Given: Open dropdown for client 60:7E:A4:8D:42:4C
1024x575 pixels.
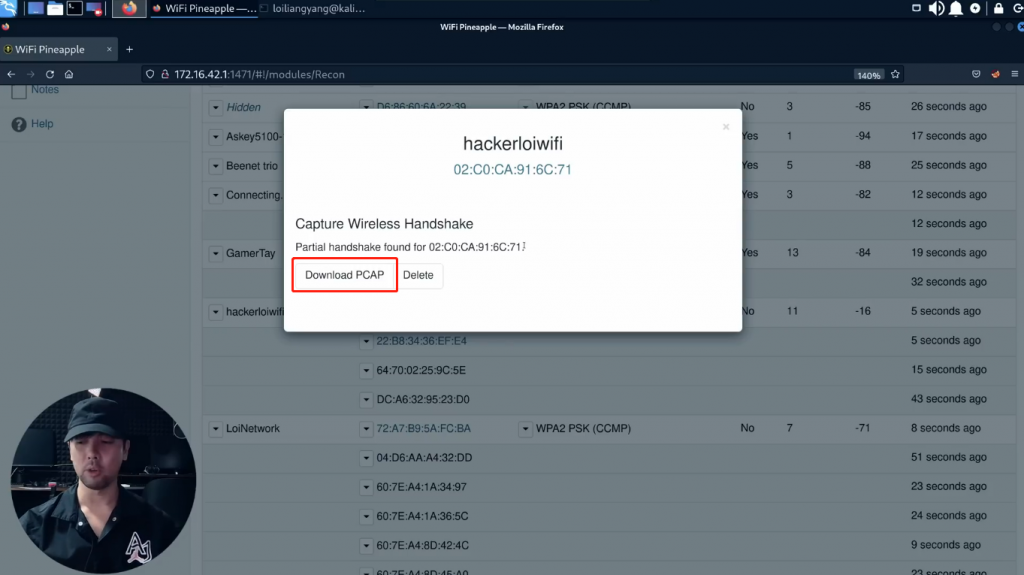Looking at the screenshot, I should tap(366, 546).
